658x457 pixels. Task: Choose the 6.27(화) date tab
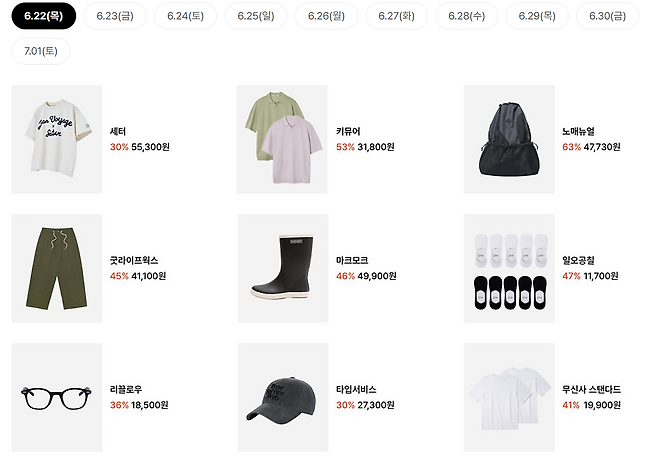397,16
